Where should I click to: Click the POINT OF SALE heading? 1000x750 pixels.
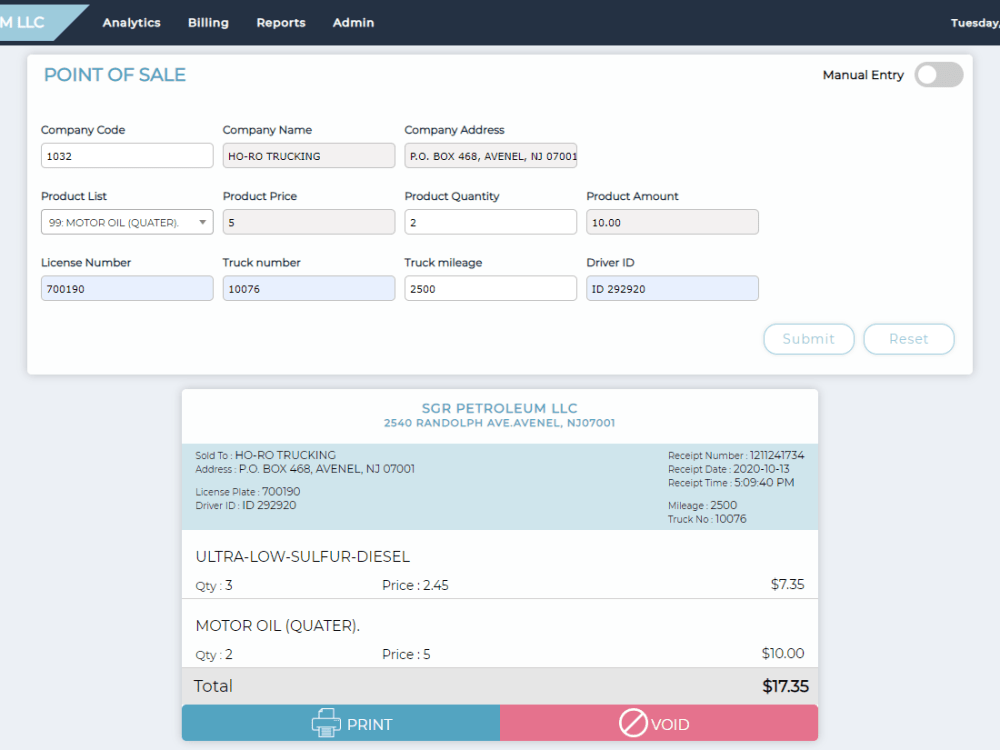[115, 75]
